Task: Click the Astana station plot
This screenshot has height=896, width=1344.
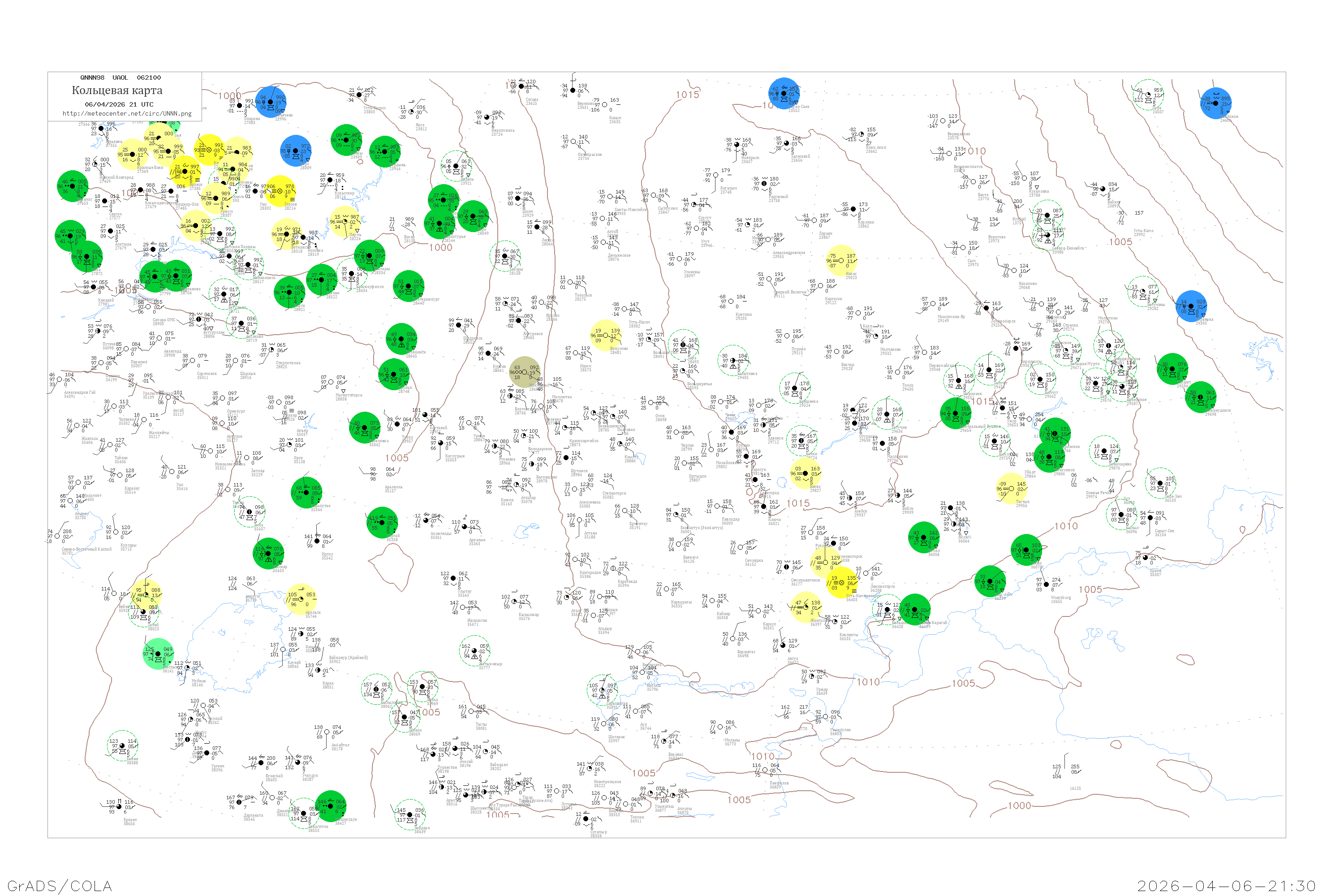Action: coord(579,520)
